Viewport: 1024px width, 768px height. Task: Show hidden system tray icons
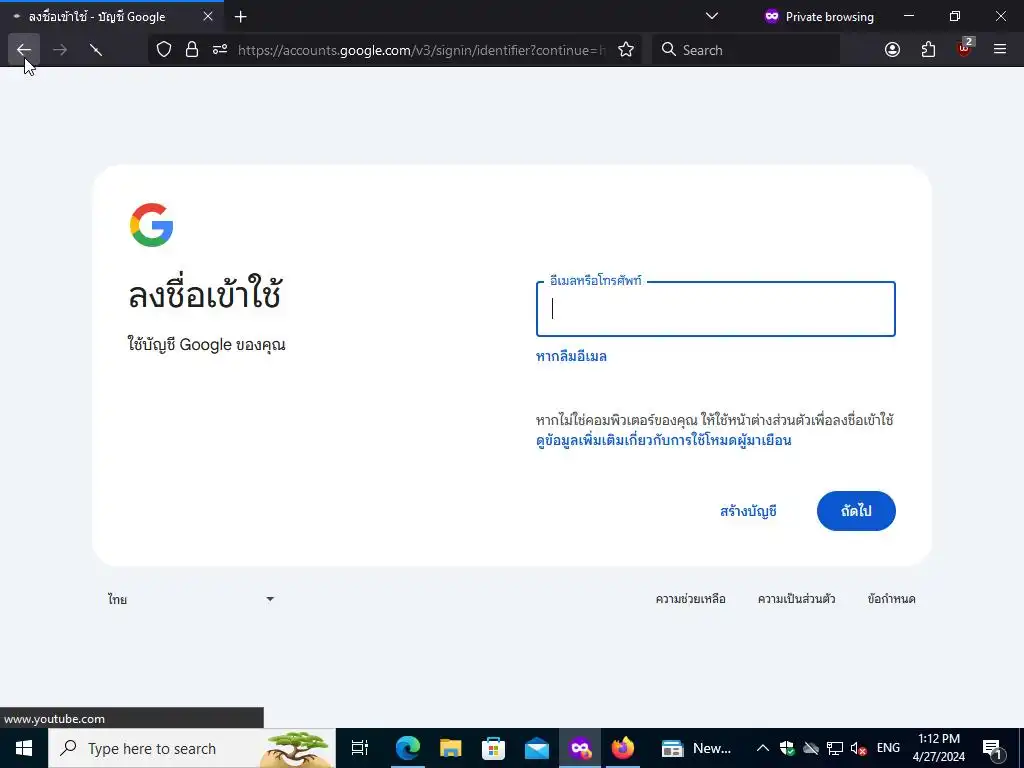[762, 748]
